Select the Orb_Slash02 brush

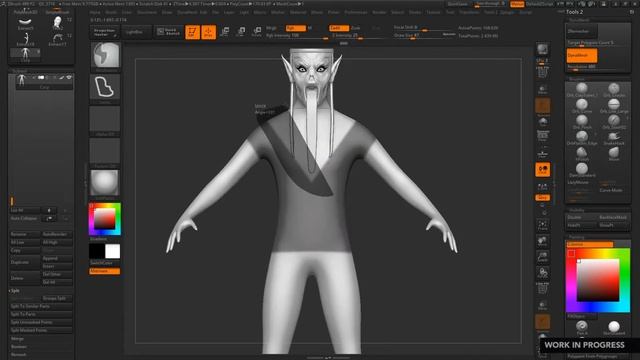(x=613, y=122)
